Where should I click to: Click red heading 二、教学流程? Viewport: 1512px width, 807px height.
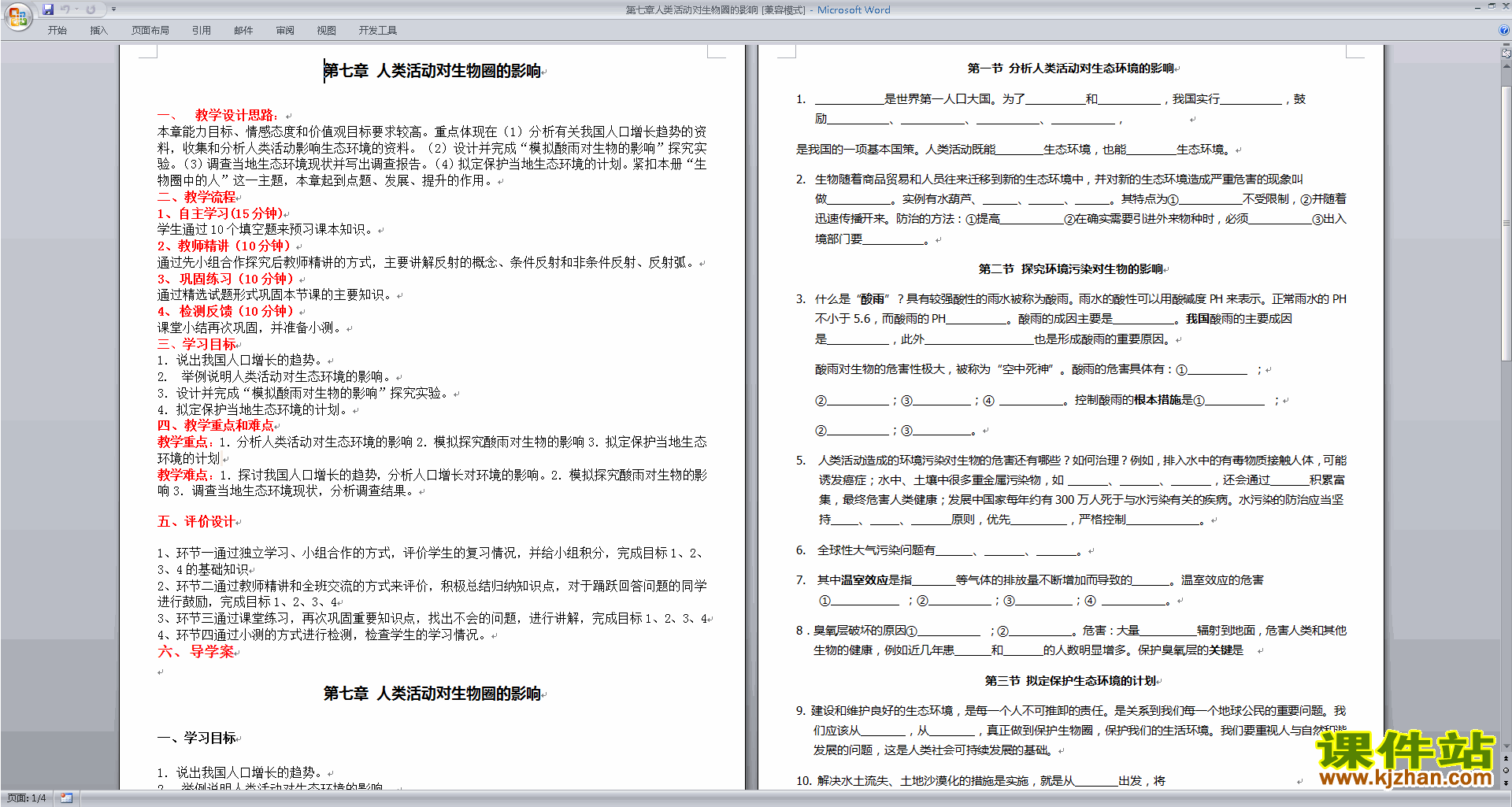[197, 197]
